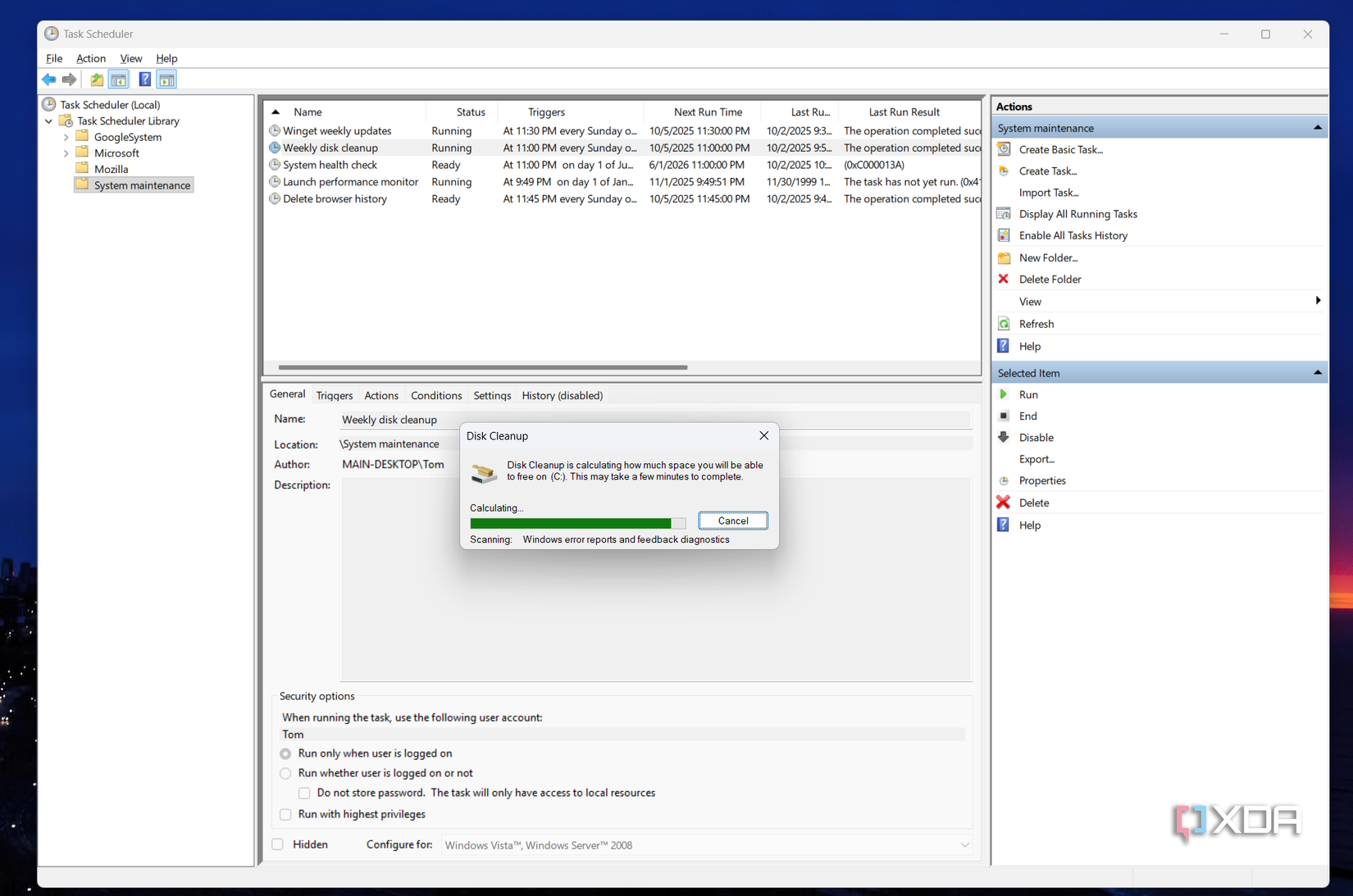1353x896 pixels.
Task: Collapse the System maintenance actions section
Action: pyautogui.click(x=1317, y=127)
